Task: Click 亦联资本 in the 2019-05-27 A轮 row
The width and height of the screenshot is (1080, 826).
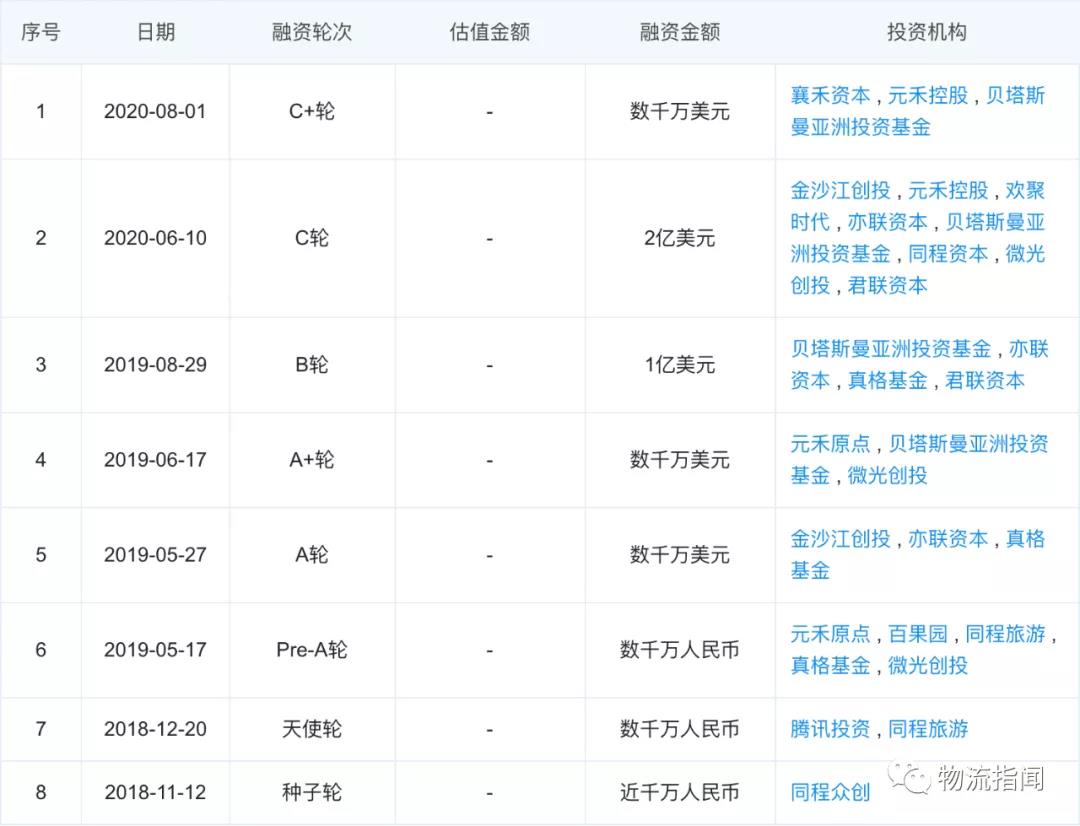Action: (948, 539)
